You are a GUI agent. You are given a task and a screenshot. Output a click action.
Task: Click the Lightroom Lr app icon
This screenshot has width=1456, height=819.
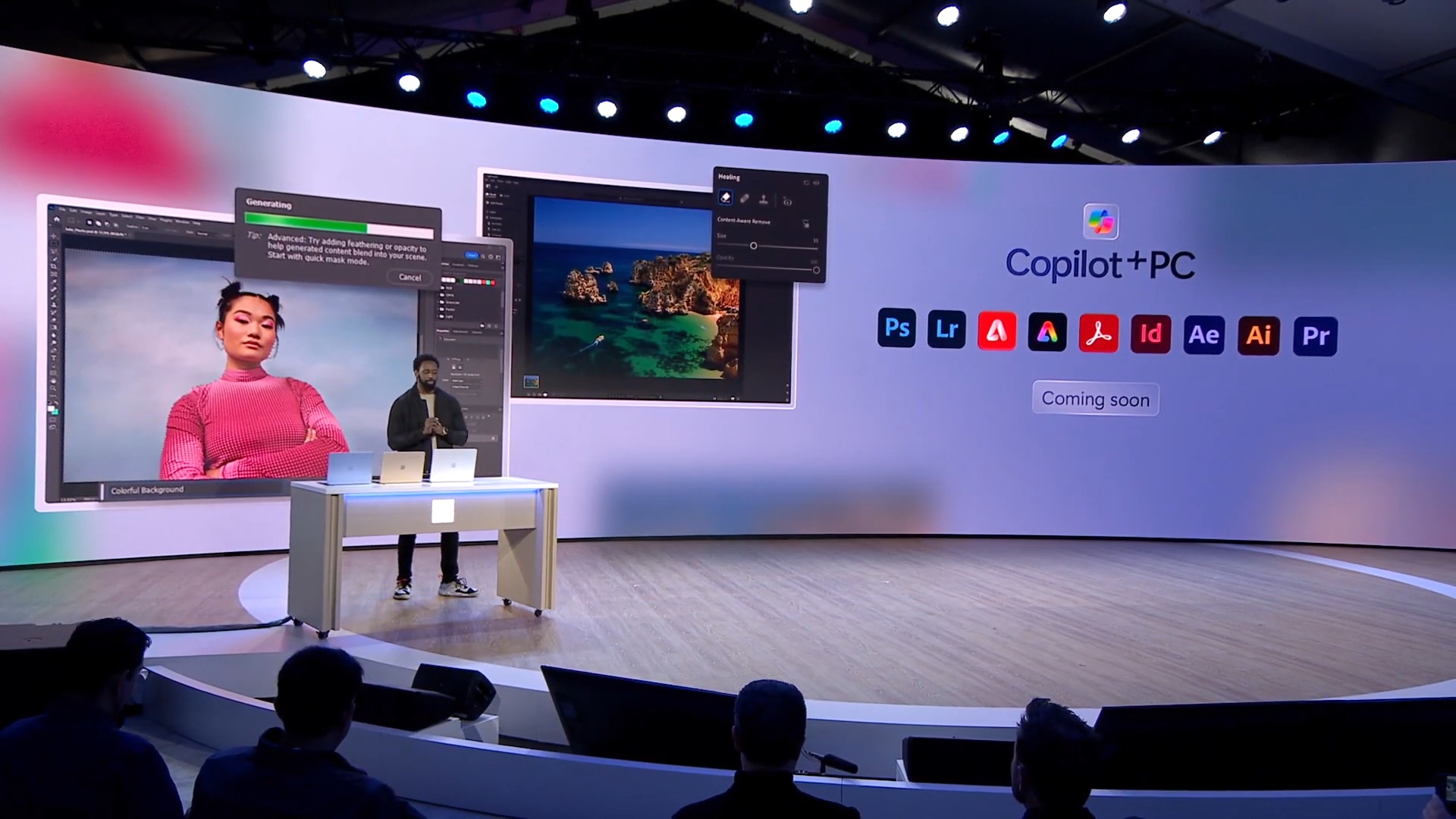tap(946, 329)
